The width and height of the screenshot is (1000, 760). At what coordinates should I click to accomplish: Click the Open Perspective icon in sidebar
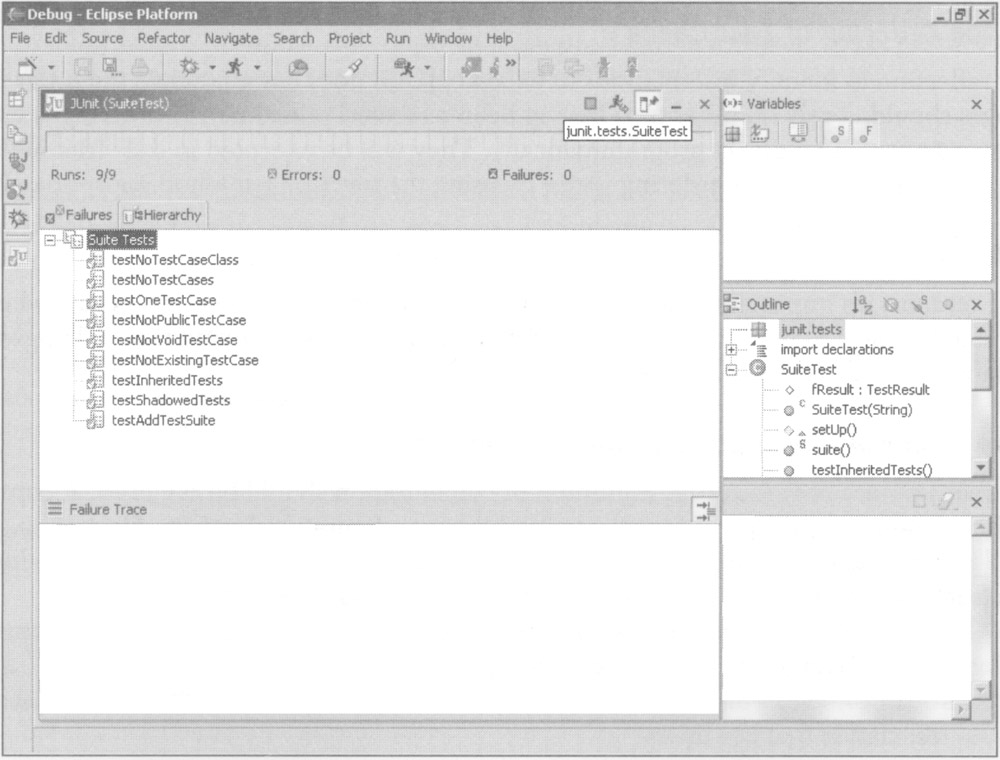17,98
